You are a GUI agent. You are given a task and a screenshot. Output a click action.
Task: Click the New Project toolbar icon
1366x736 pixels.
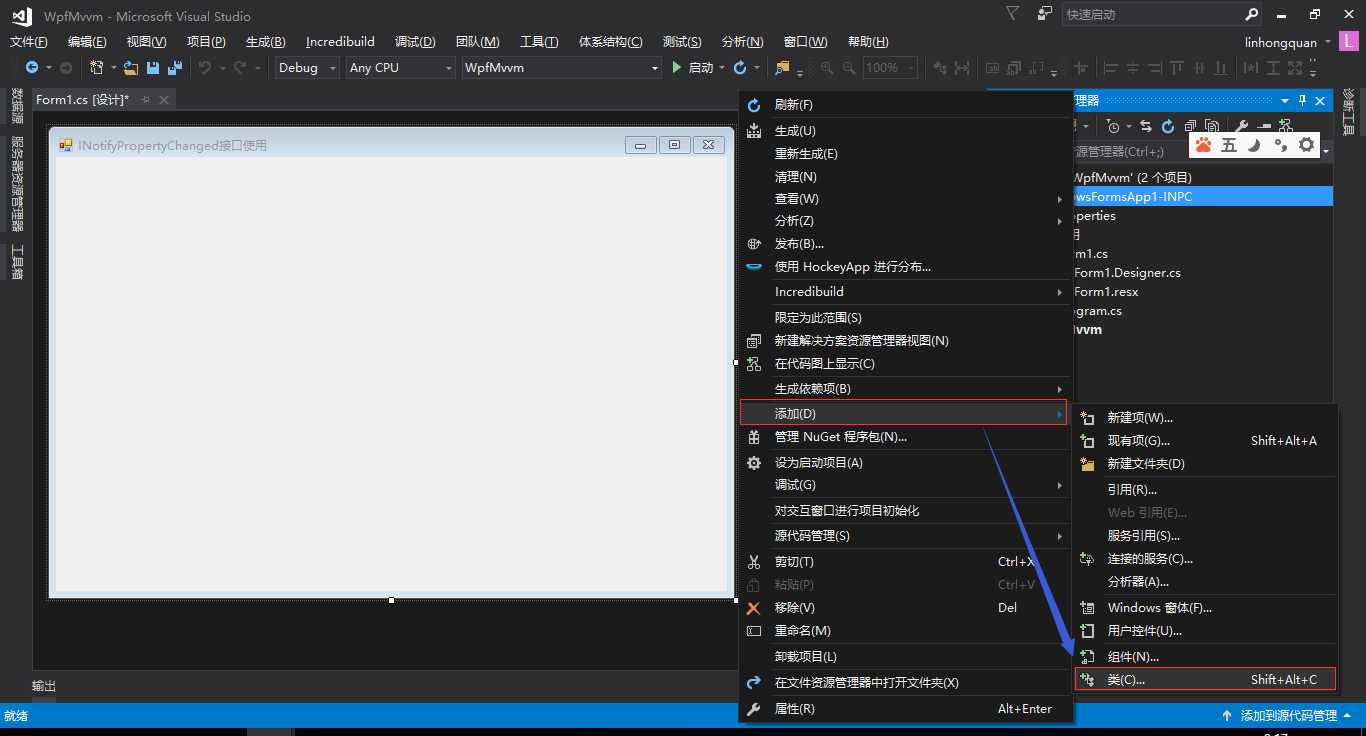pyautogui.click(x=97, y=67)
